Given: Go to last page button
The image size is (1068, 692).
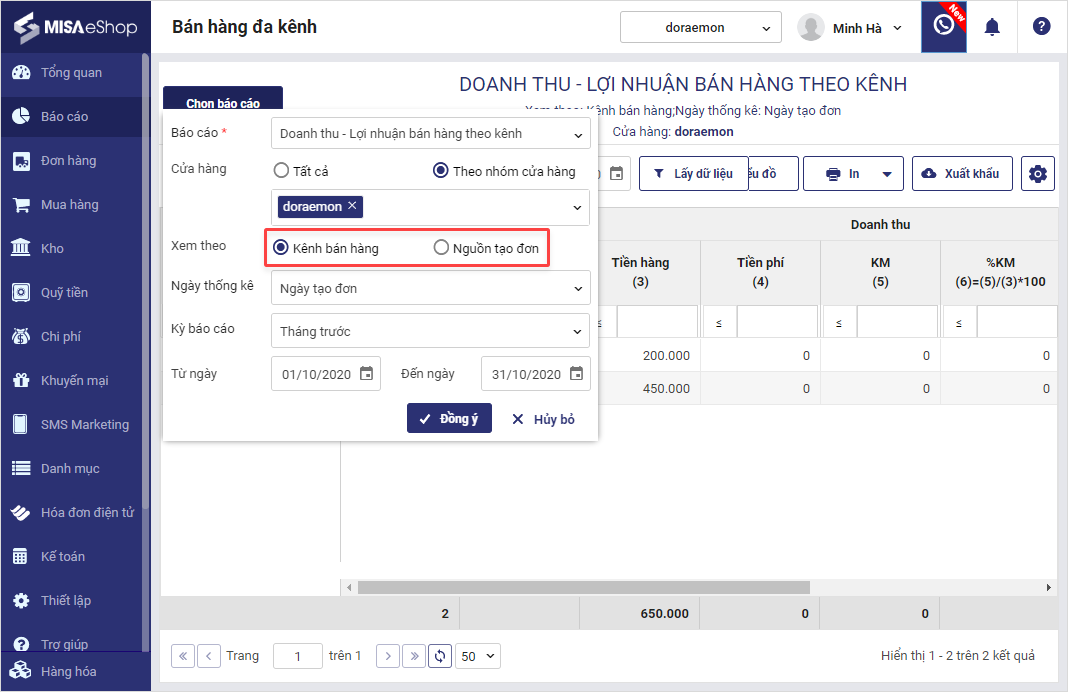Looking at the screenshot, I should [414, 656].
